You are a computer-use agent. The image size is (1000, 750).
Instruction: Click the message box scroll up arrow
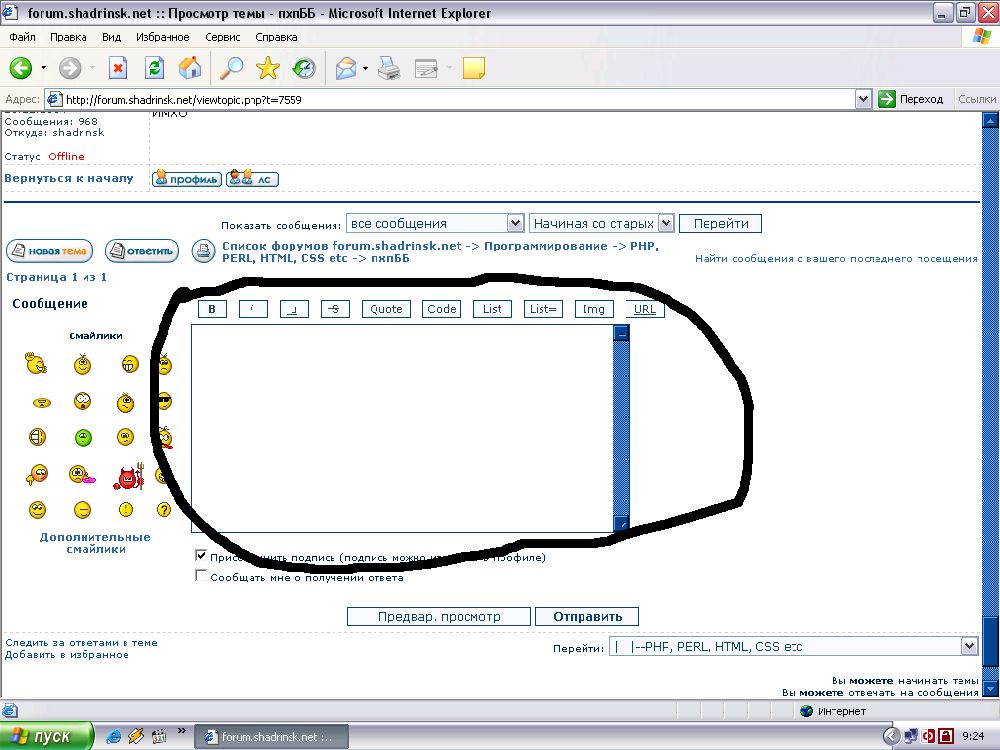[x=621, y=333]
